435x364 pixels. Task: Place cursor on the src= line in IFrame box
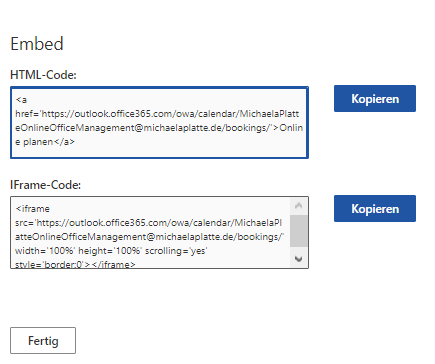(x=148, y=223)
